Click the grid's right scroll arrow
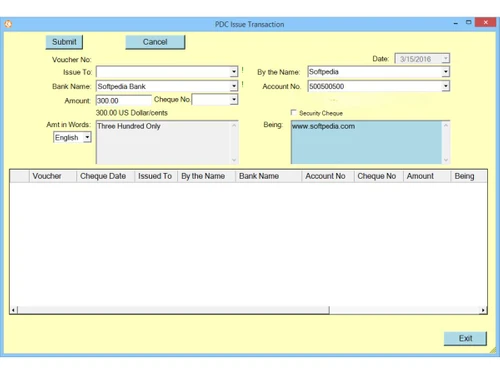Viewport: 500px width, 375px height. click(483, 310)
